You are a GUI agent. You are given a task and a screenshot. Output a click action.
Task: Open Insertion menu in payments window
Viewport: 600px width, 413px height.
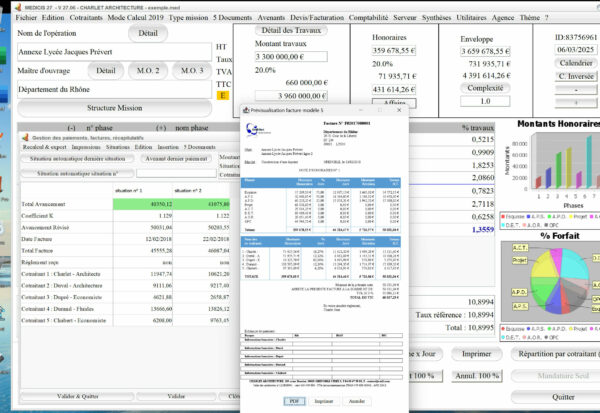[x=168, y=147]
